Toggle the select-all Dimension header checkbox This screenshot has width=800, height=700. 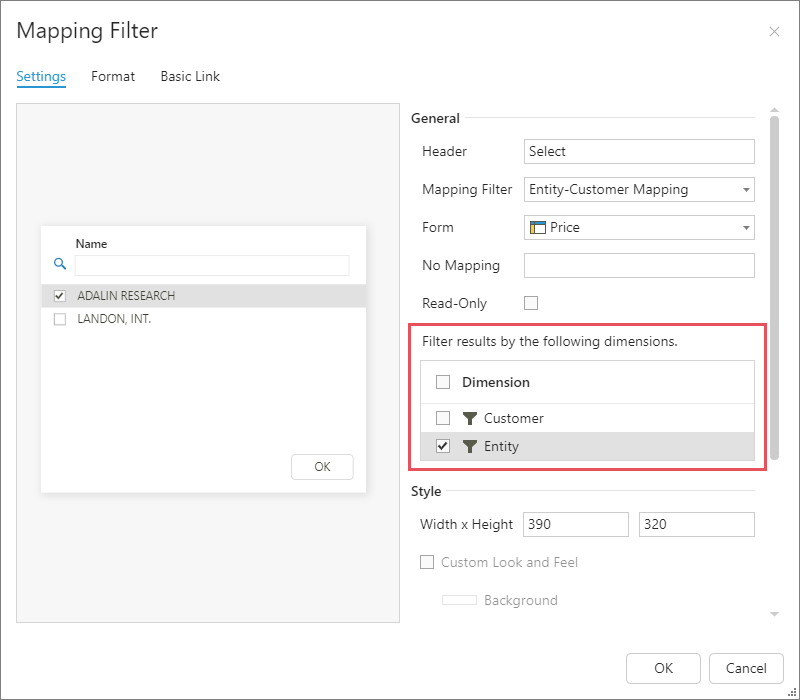(x=443, y=382)
